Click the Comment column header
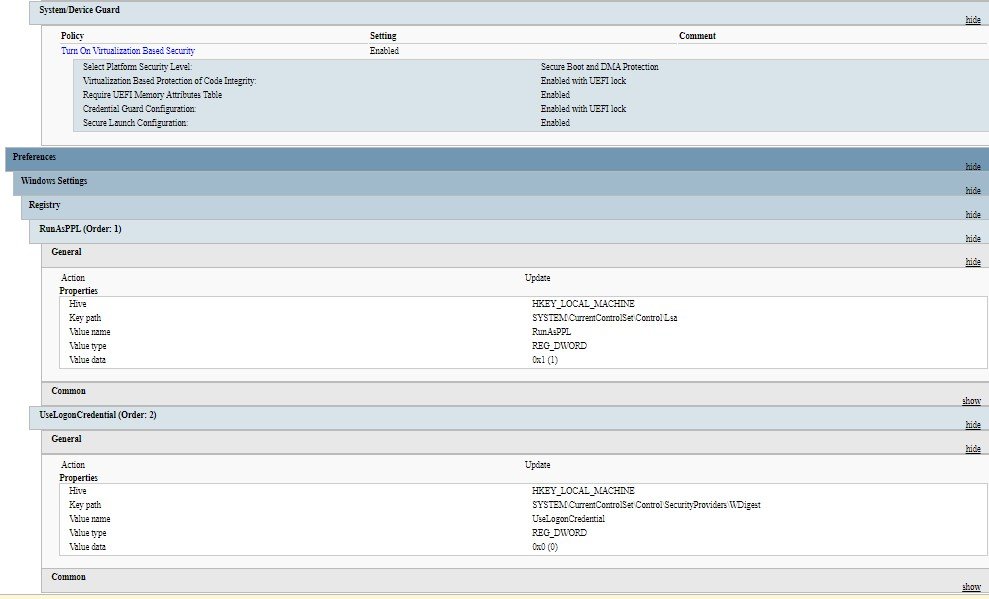Screen dimensions: 989x599 point(697,36)
